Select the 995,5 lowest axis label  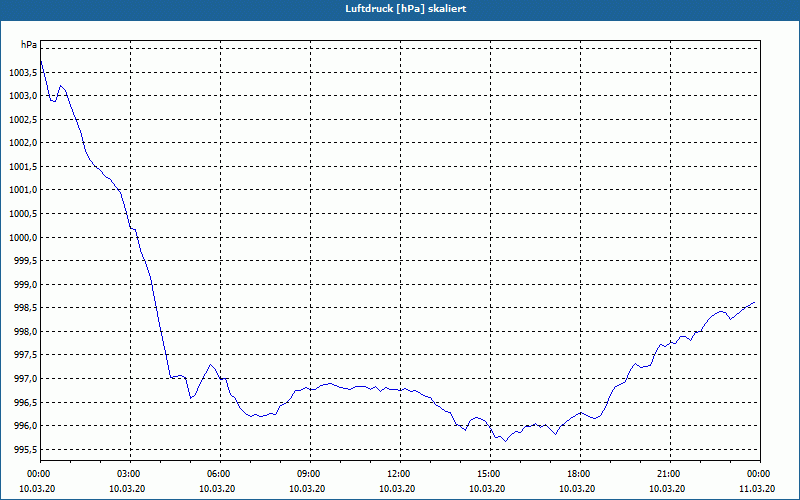tap(25, 449)
